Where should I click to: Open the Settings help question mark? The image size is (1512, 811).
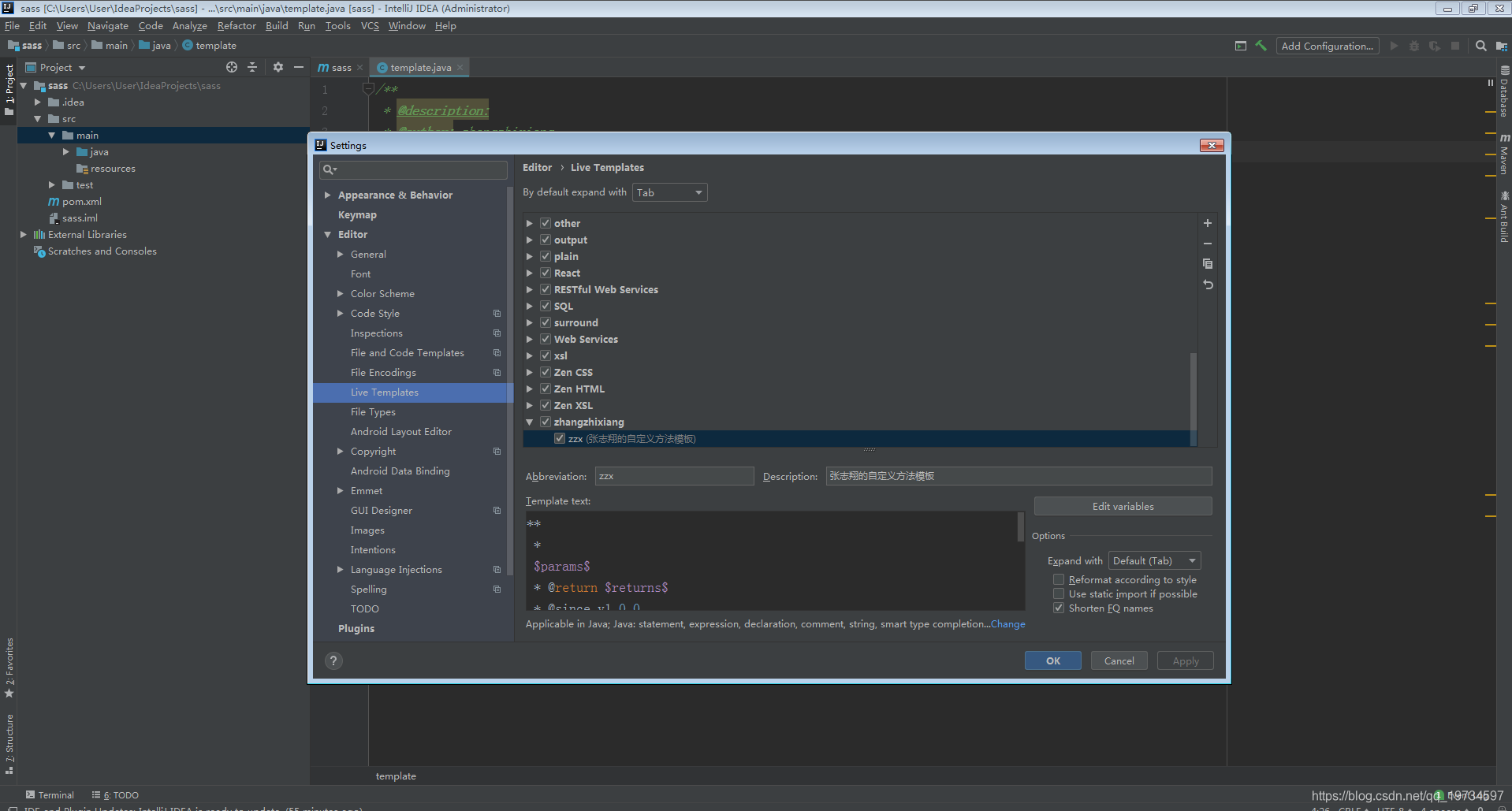pos(333,660)
